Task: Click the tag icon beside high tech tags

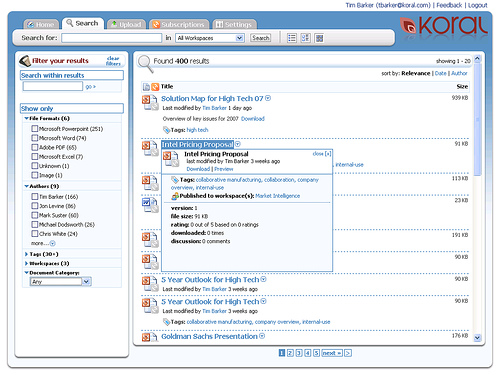Action: pos(166,130)
